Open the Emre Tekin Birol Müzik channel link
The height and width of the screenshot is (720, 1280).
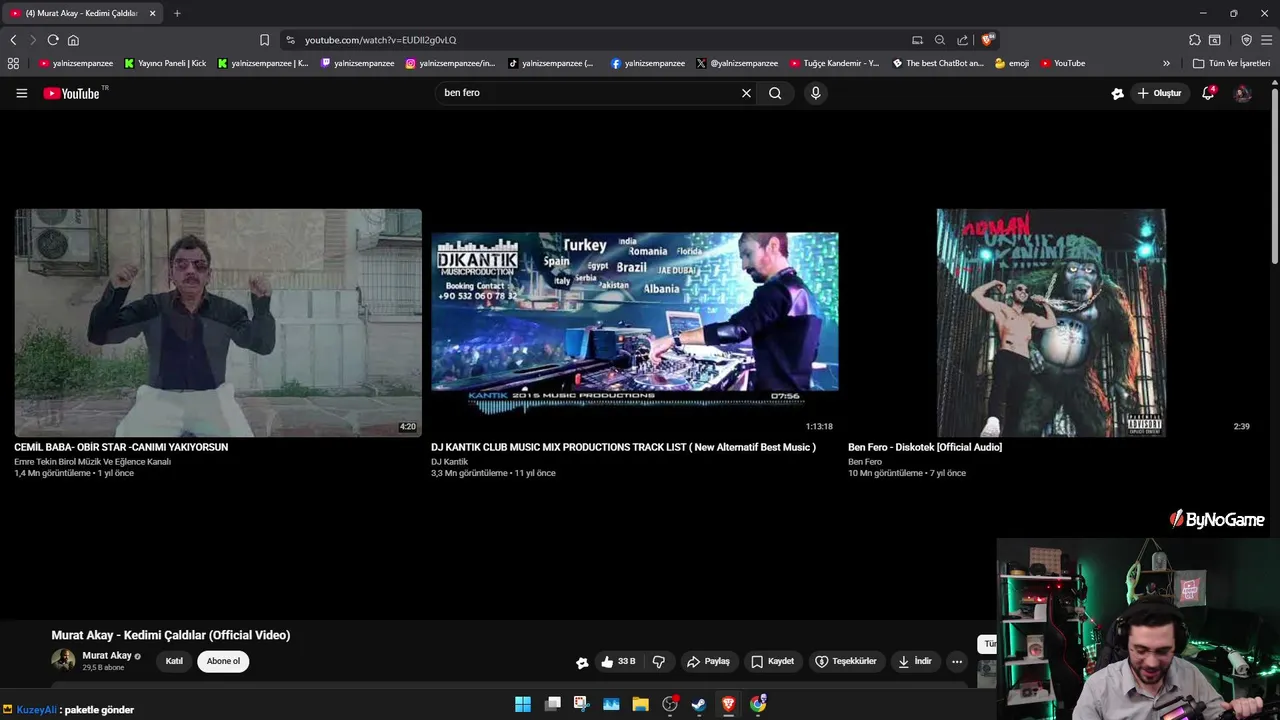92,461
